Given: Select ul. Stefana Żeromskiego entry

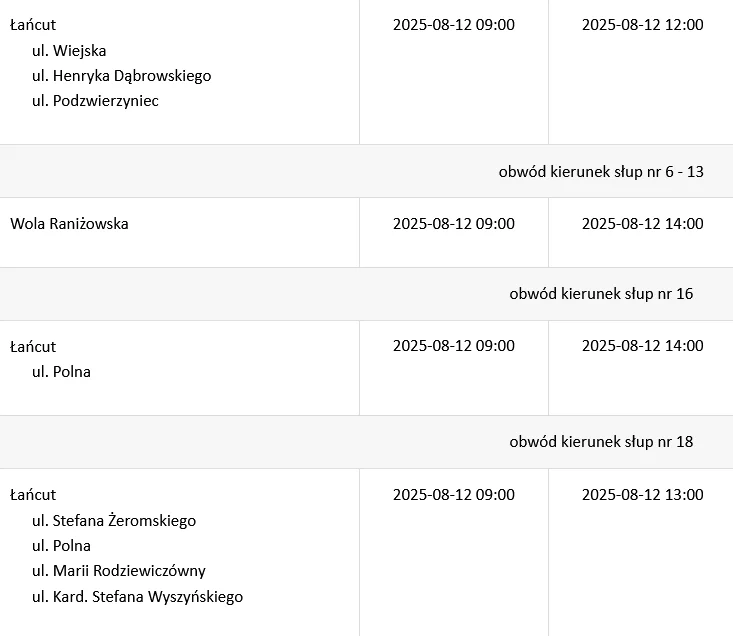Looking at the screenshot, I should pos(114,521).
